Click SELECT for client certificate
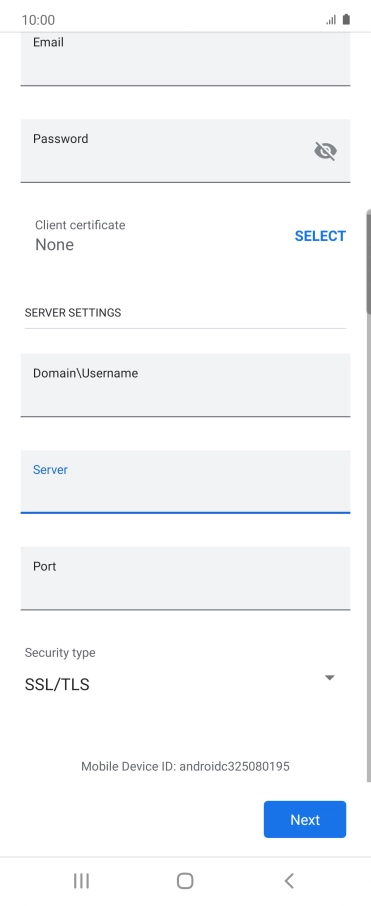The image size is (371, 906). [320, 236]
